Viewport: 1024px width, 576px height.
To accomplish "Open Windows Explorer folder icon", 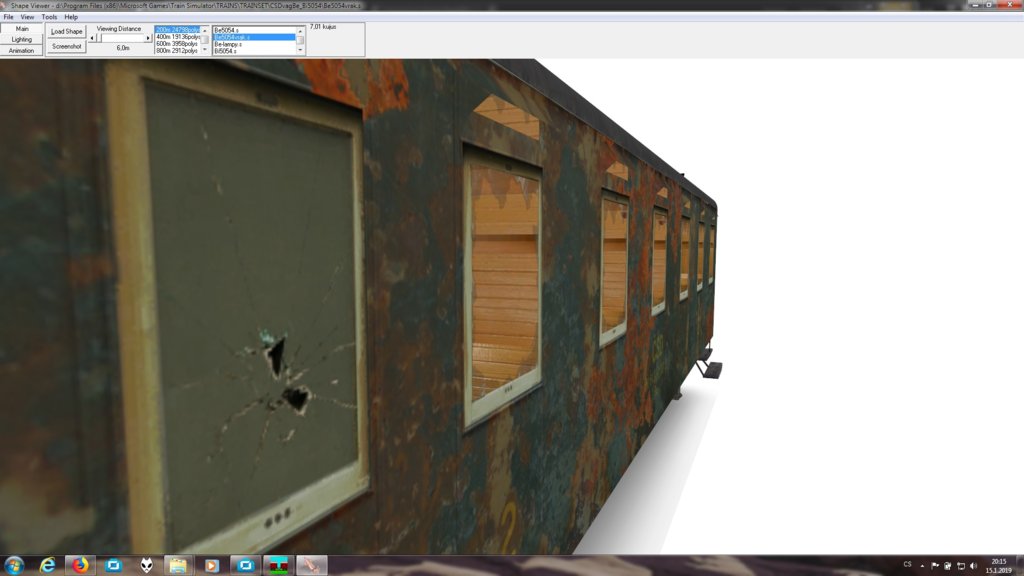I will pos(178,566).
